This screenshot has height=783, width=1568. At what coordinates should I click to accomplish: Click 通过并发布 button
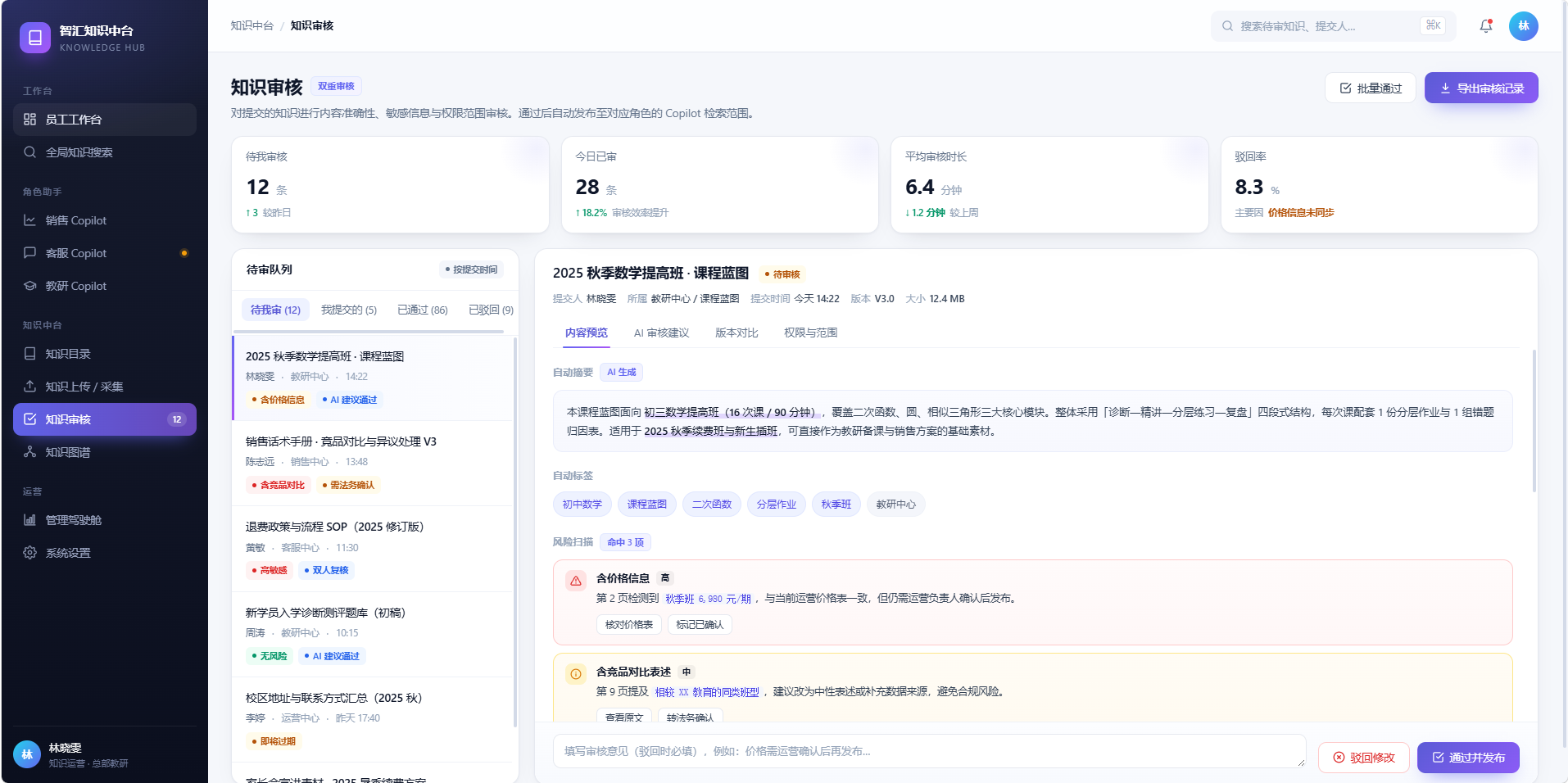pyautogui.click(x=1468, y=758)
